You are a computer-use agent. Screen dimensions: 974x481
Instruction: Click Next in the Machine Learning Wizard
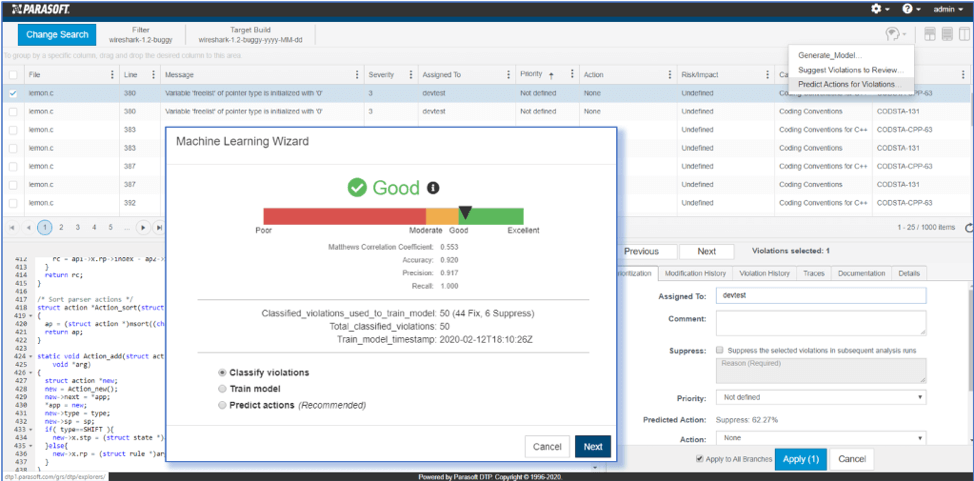592,447
